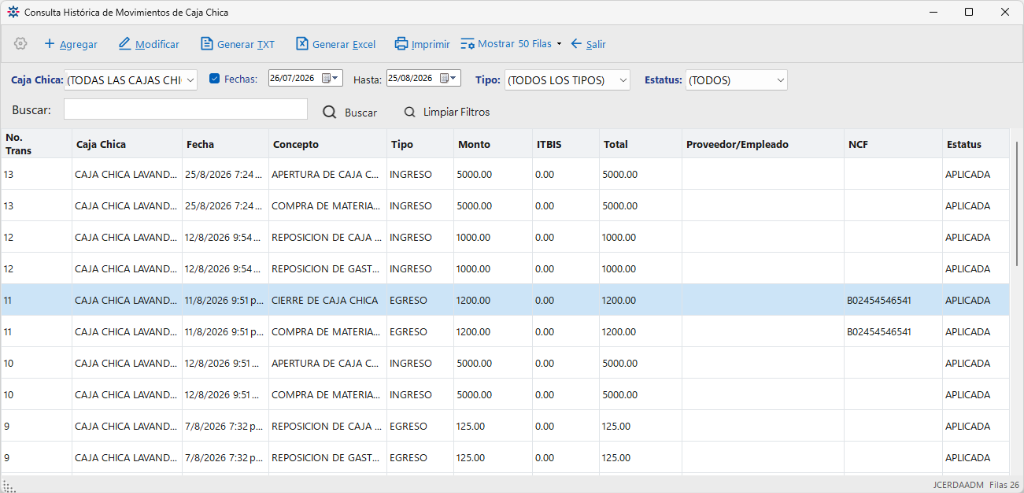Viewport: 1024px width, 493px height.
Task: Open the calendar picker for the Hasta date
Action: 449,78
